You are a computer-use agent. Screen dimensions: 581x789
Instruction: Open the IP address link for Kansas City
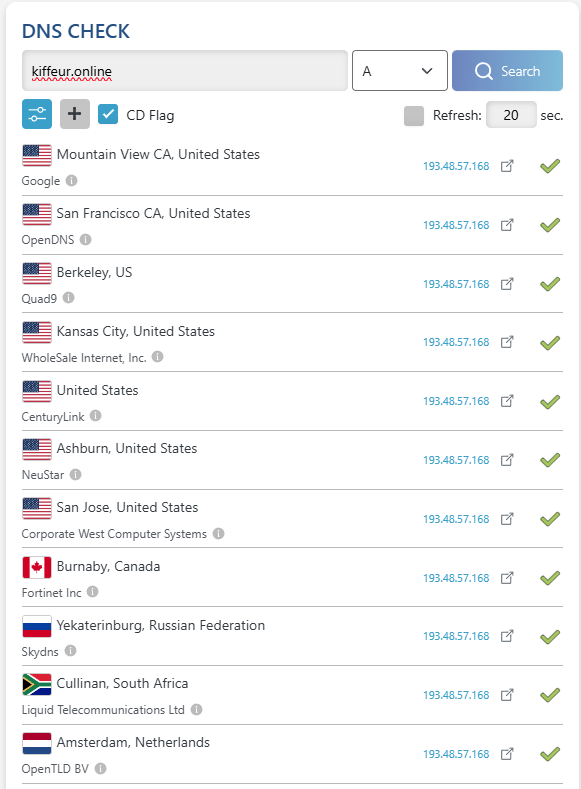click(x=456, y=342)
